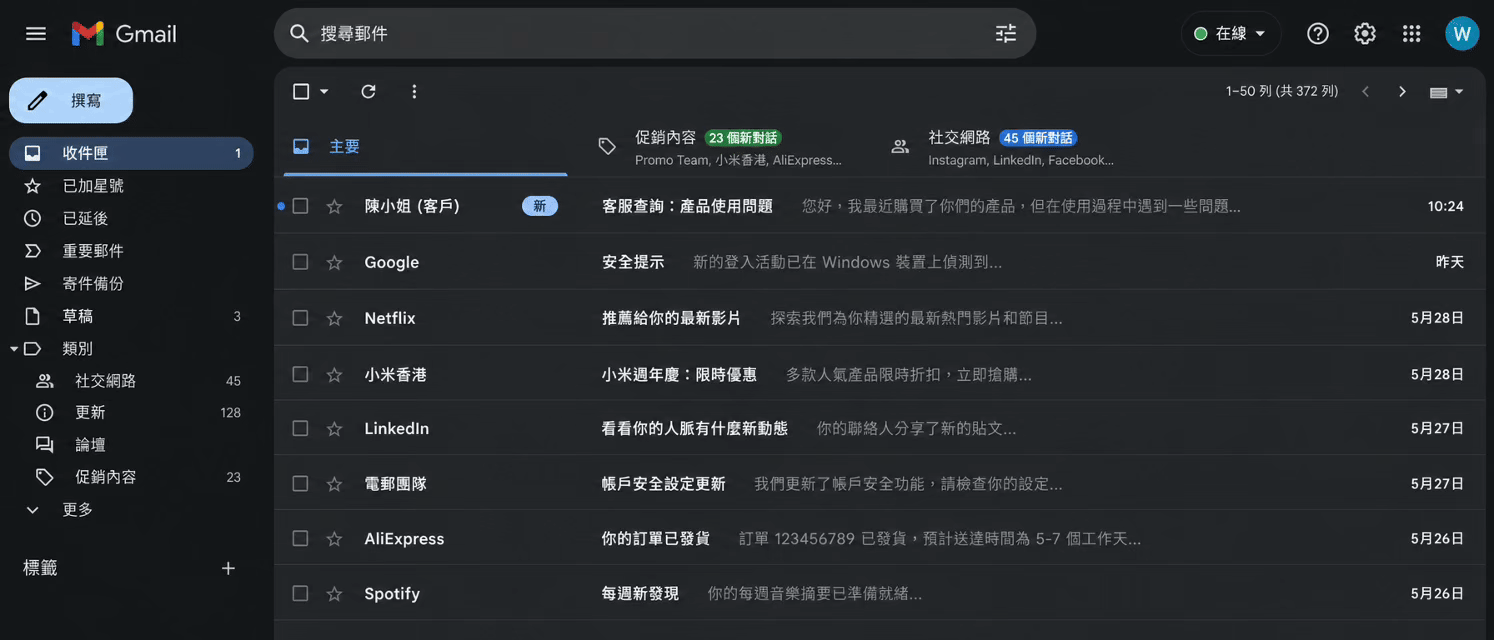Star the Google email
Viewport: 1494px width, 640px height.
[334, 263]
